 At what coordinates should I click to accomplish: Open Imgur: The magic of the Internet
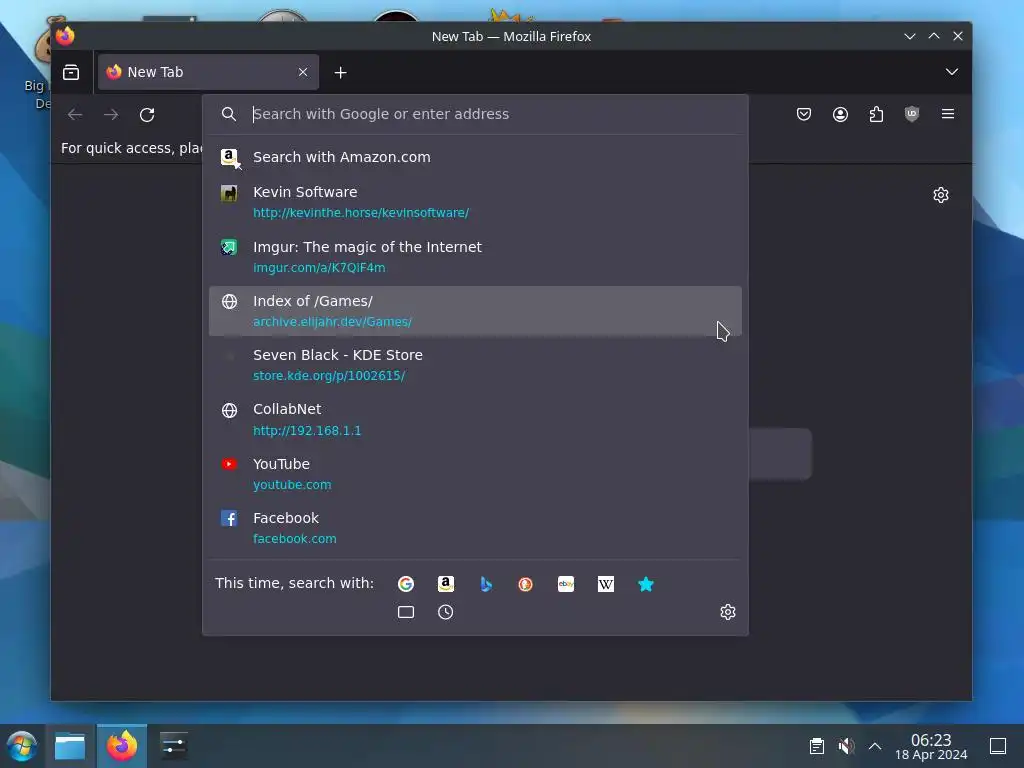coord(475,257)
